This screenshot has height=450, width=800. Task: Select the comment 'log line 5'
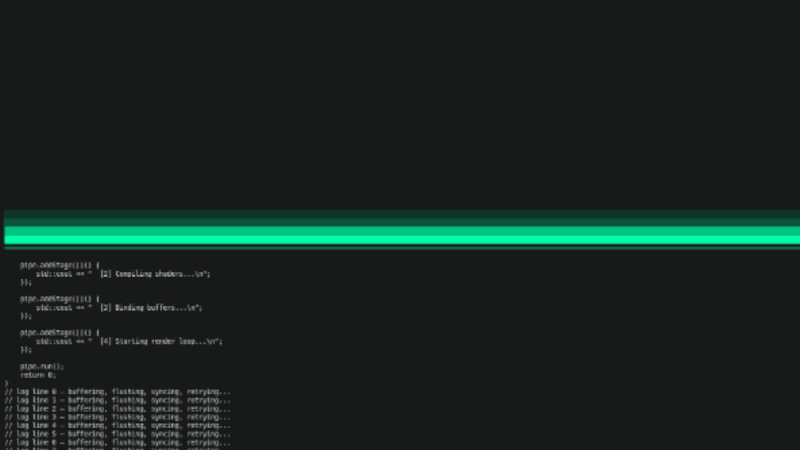click(118, 434)
